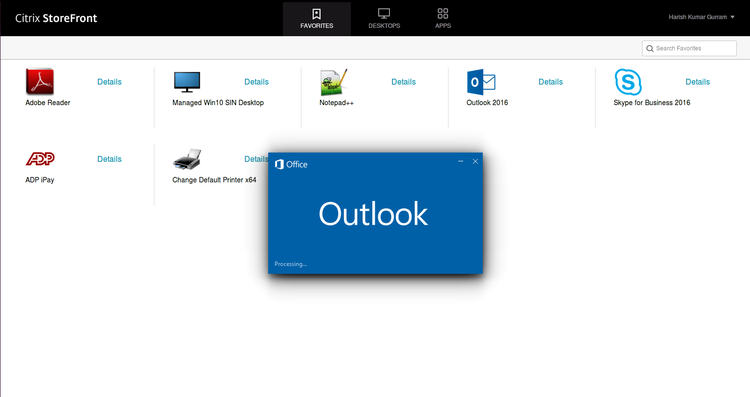This screenshot has height=397, width=750.
Task: Switch to the Apps tab
Action: coord(443,18)
